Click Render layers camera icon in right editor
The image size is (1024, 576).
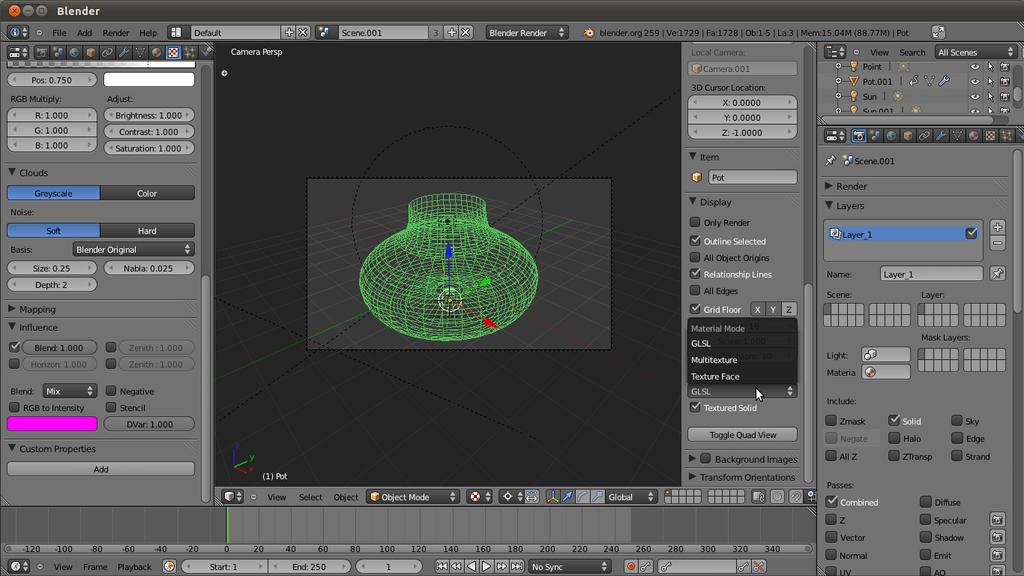point(859,136)
